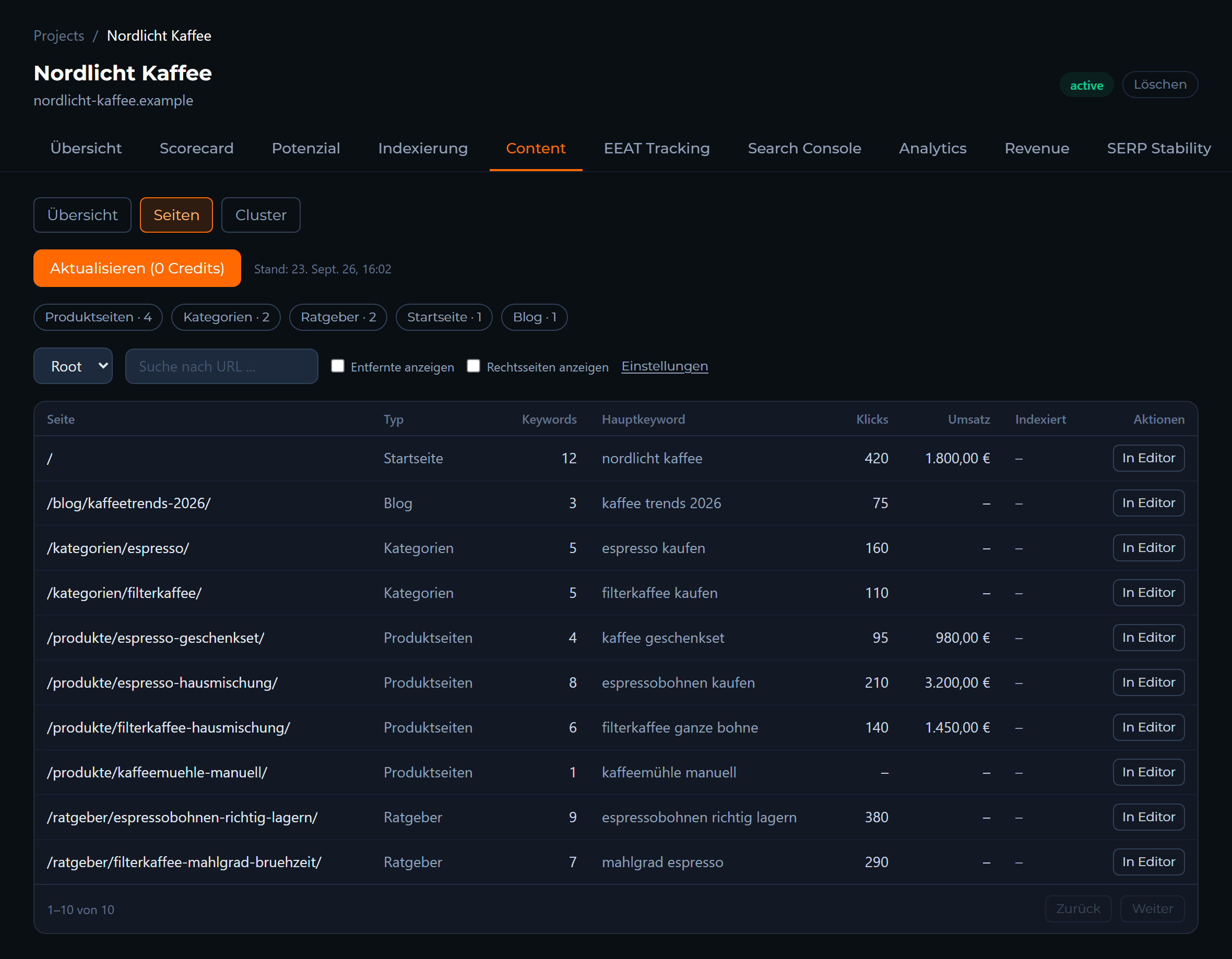Enable Entfernte anzeigen checkbox

[337, 366]
